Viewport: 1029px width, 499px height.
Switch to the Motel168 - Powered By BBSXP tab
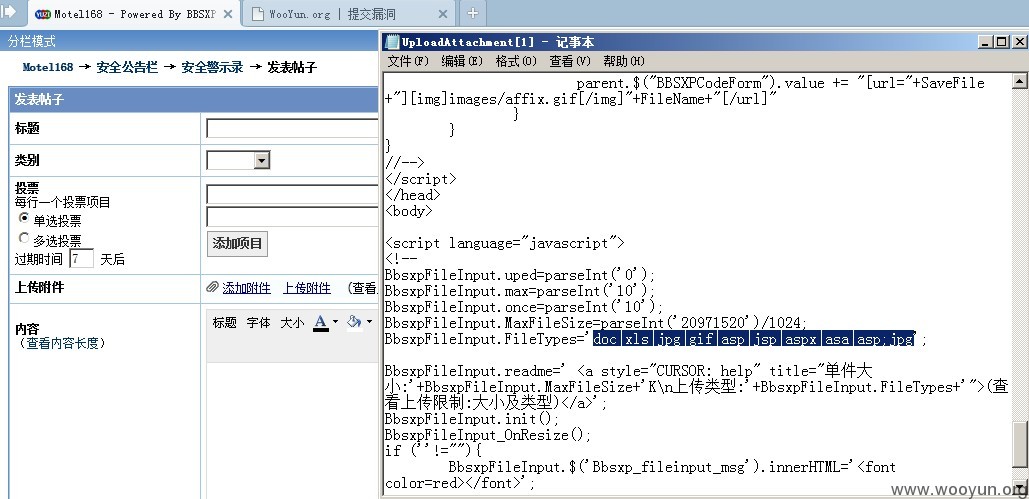(x=134, y=14)
